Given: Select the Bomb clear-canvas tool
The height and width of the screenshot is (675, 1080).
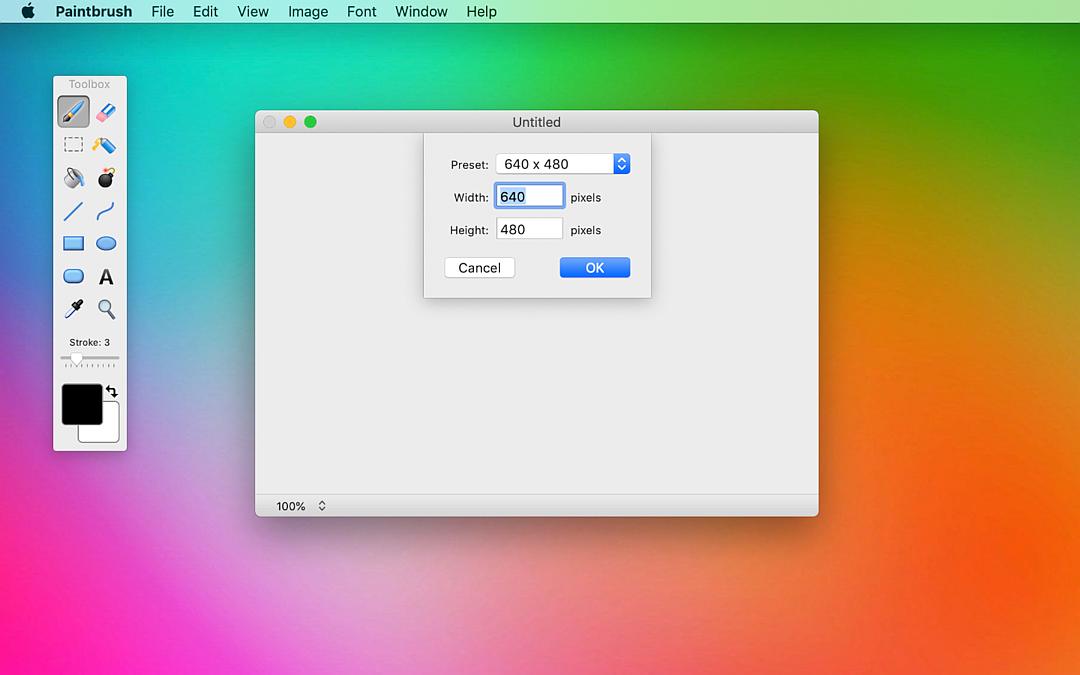Looking at the screenshot, I should click(106, 178).
